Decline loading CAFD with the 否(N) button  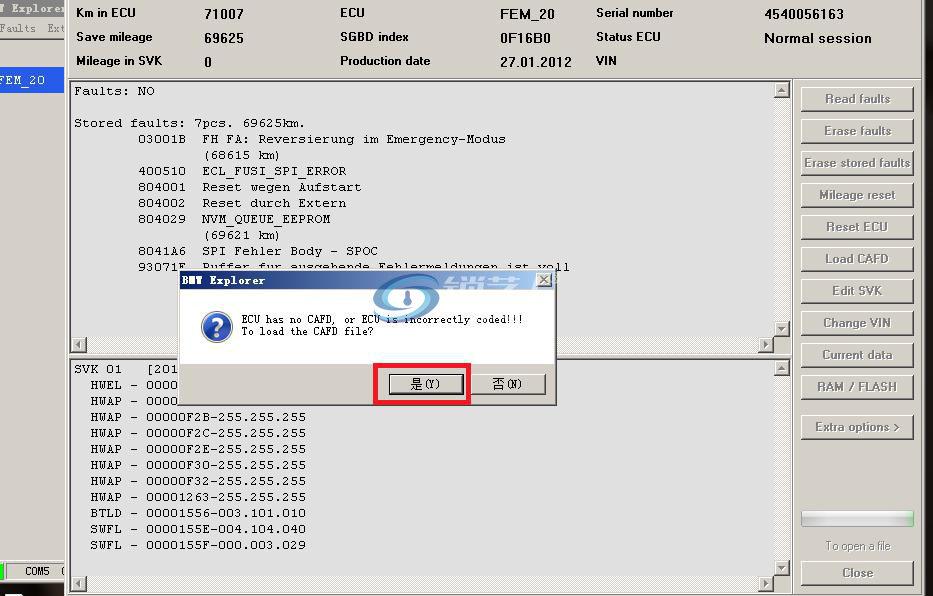[x=508, y=384]
